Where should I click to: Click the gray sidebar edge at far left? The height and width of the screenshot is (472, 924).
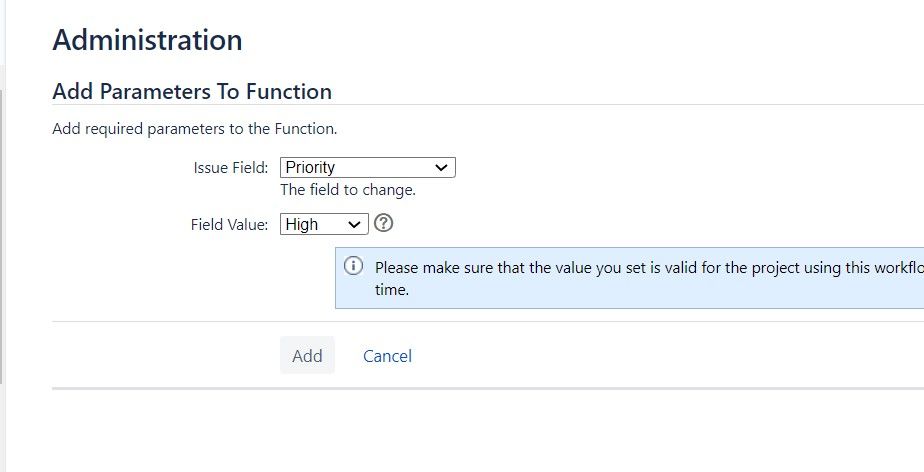click(x=2, y=236)
